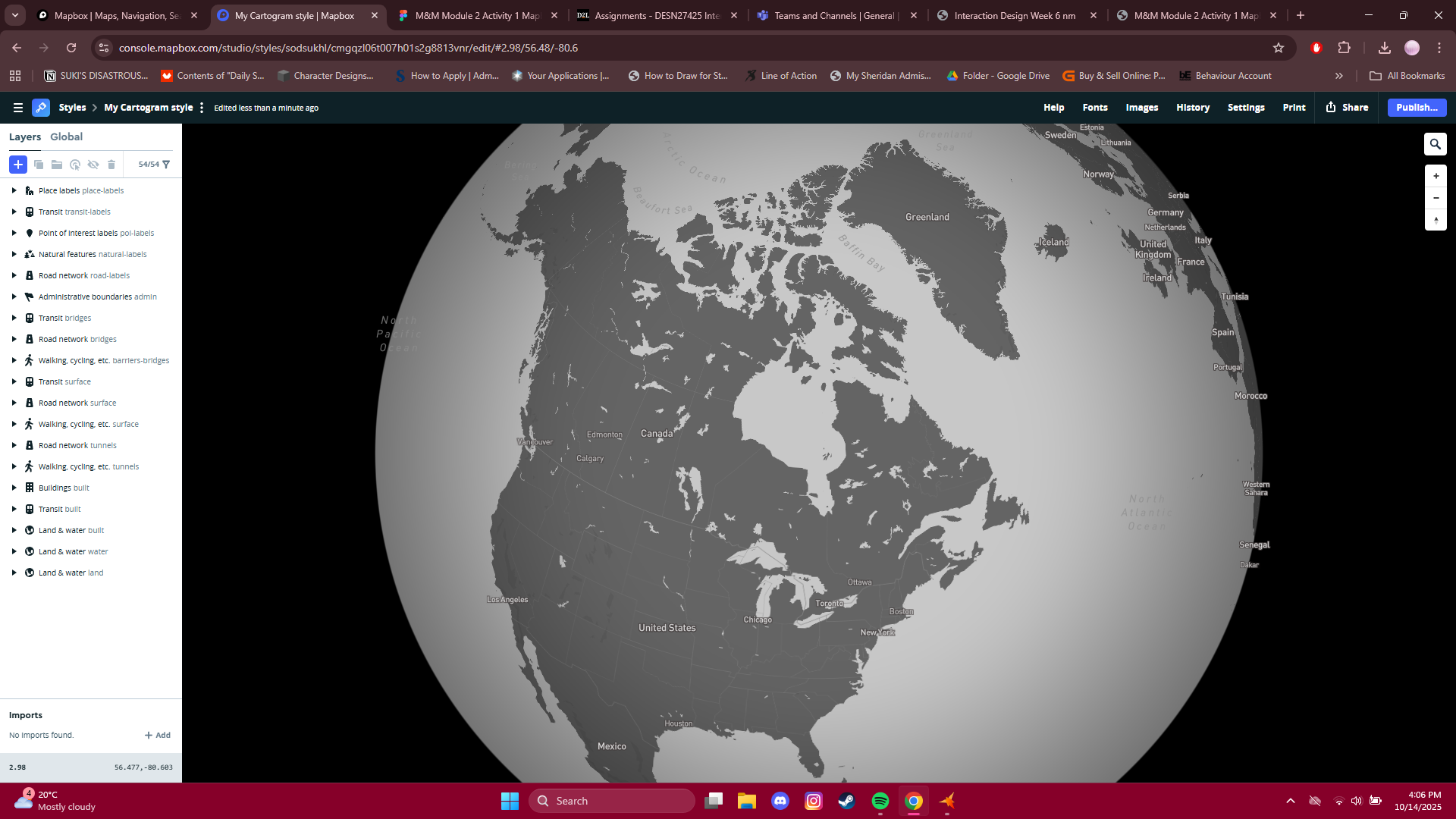Duplicate the selected layer

tap(39, 165)
